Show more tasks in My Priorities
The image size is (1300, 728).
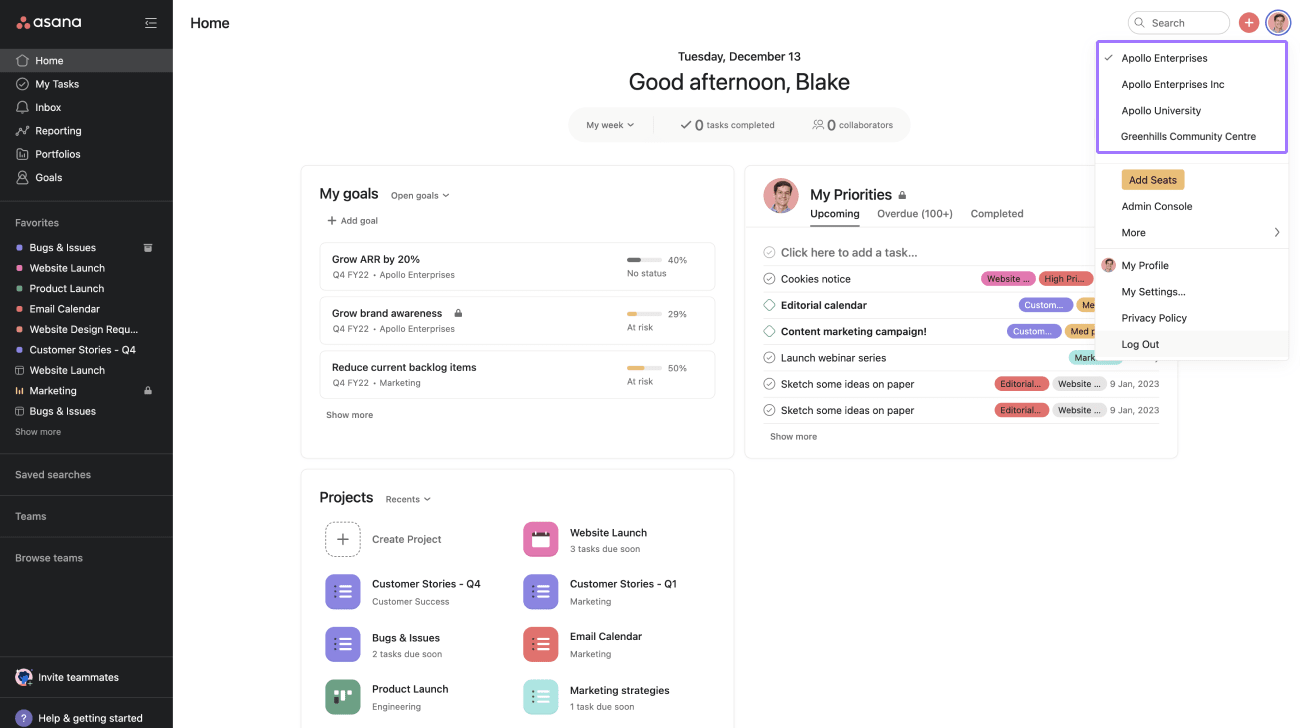tap(793, 437)
